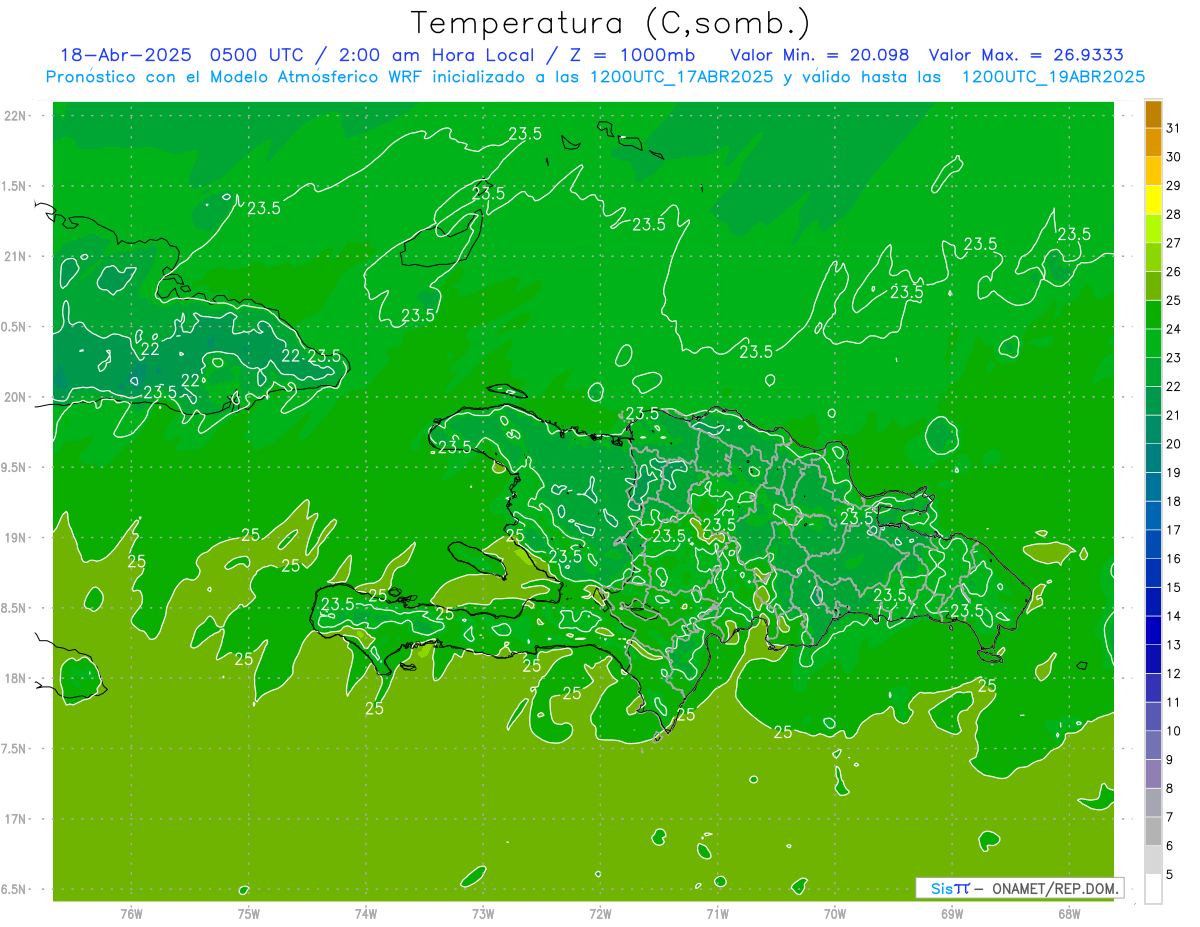Screen dimensions: 1200x927
Task: Click the '74W' longitude label
Action: click(366, 913)
